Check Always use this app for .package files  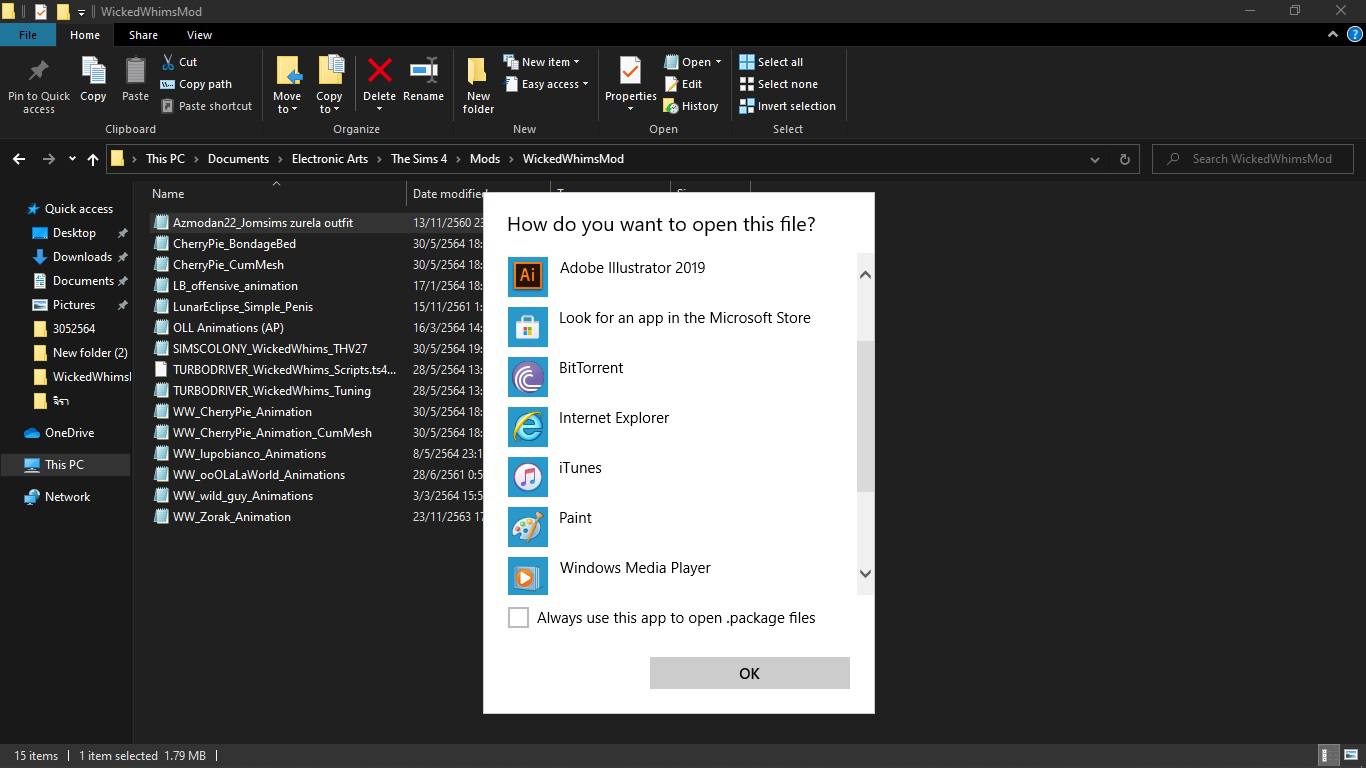tap(518, 618)
